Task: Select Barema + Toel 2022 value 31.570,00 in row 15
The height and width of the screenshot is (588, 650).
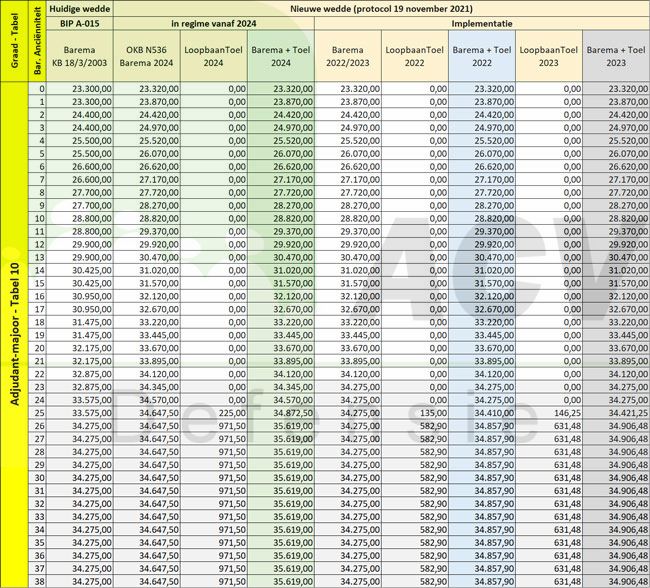Action: coord(482,283)
